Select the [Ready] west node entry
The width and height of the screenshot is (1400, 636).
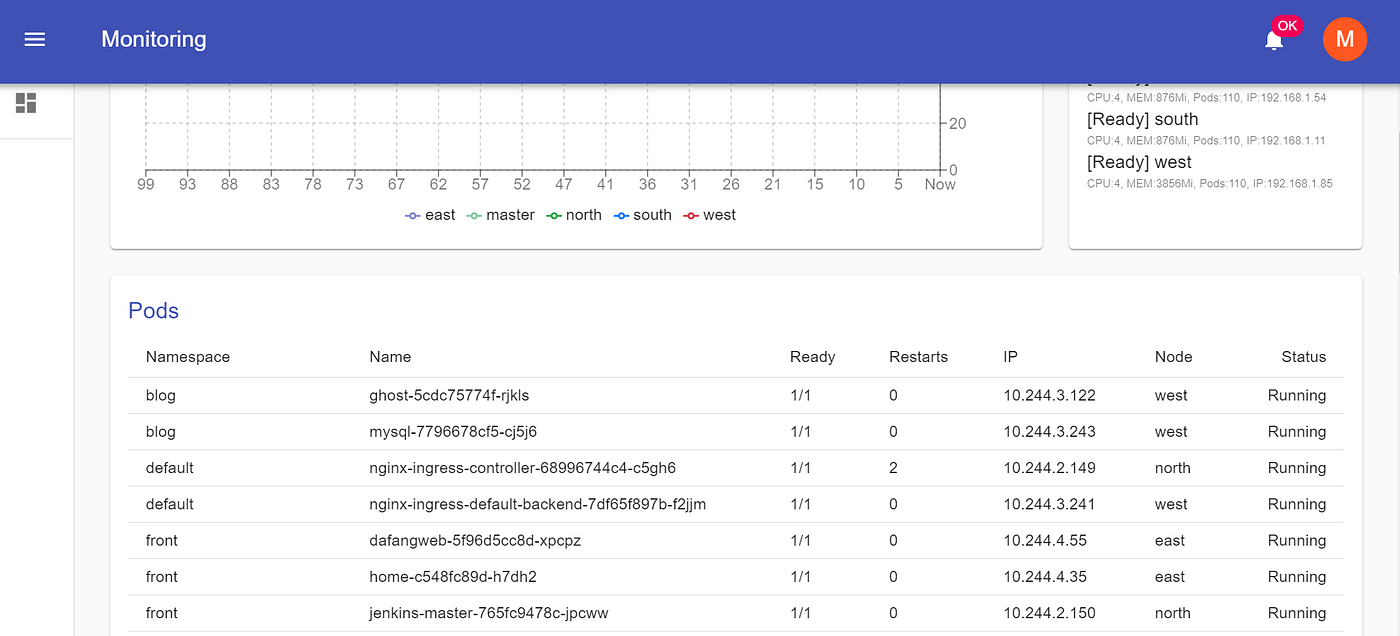point(1139,162)
